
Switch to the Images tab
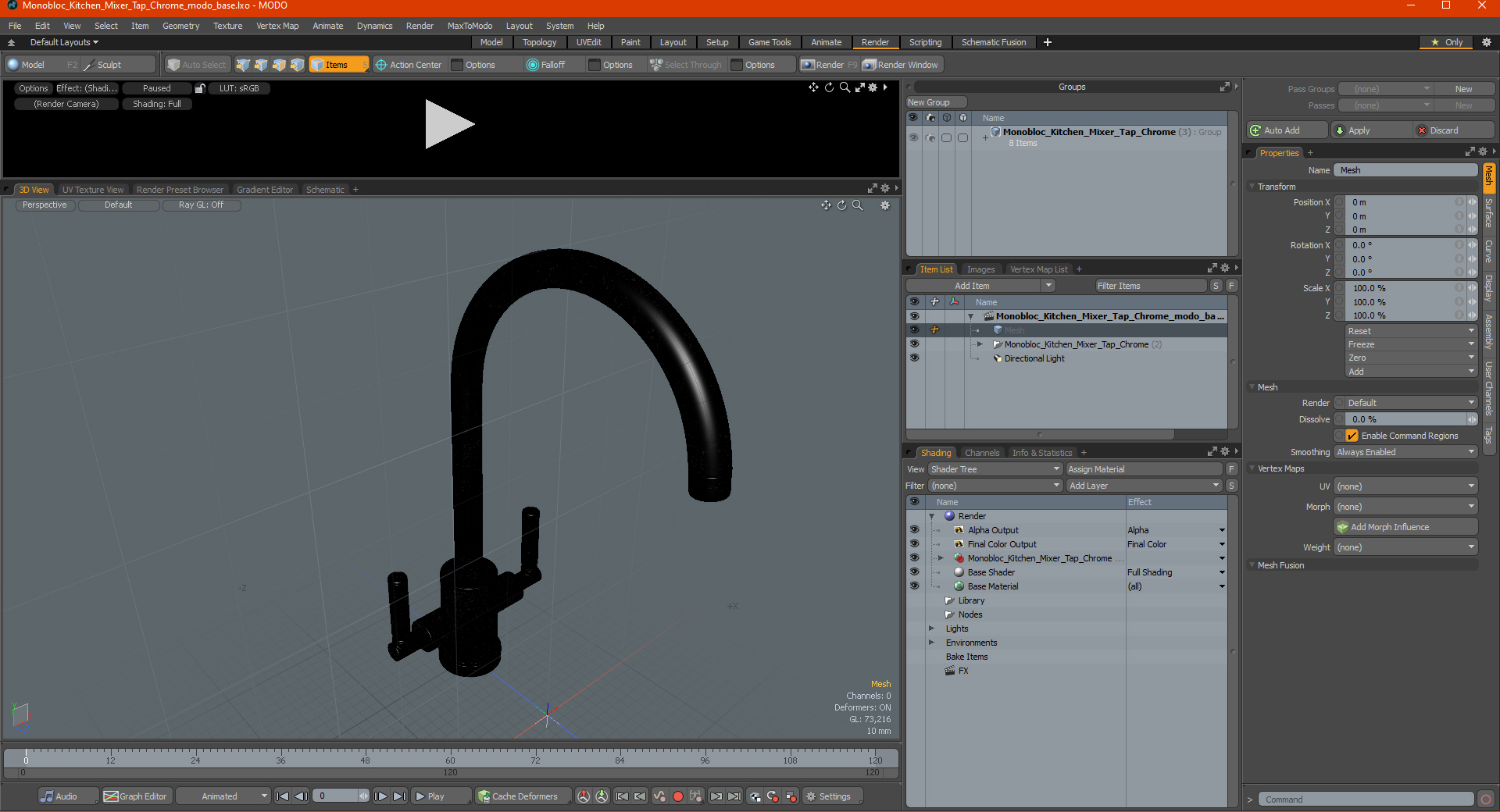click(x=981, y=269)
